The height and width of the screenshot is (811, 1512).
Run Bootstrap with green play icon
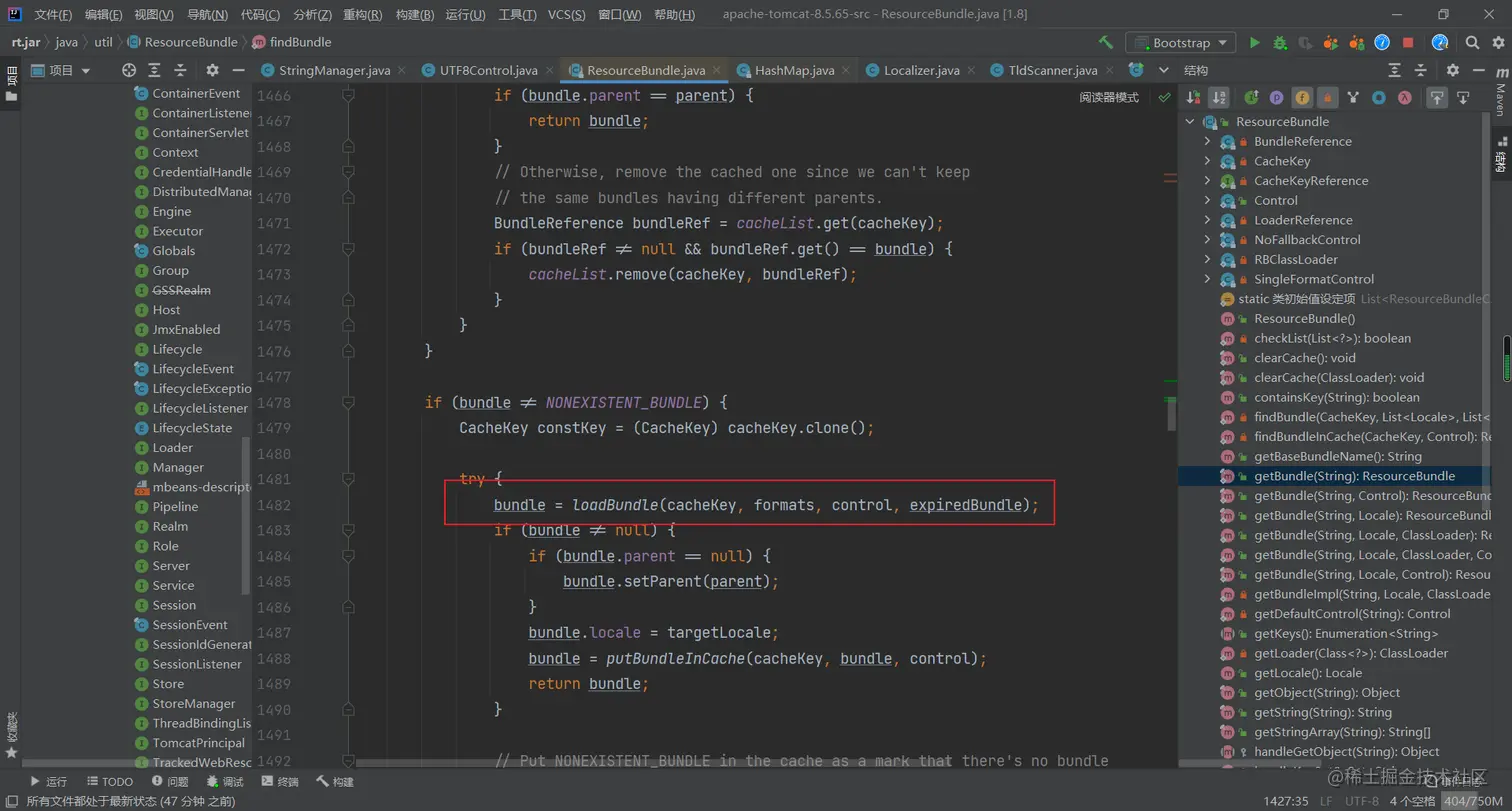pos(1254,42)
